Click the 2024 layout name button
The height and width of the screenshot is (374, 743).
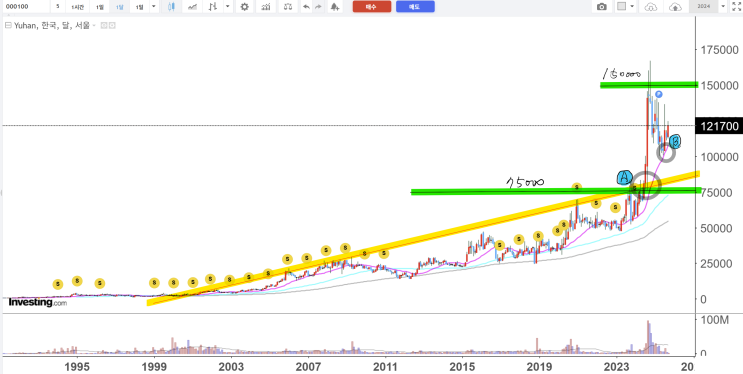coord(703,7)
